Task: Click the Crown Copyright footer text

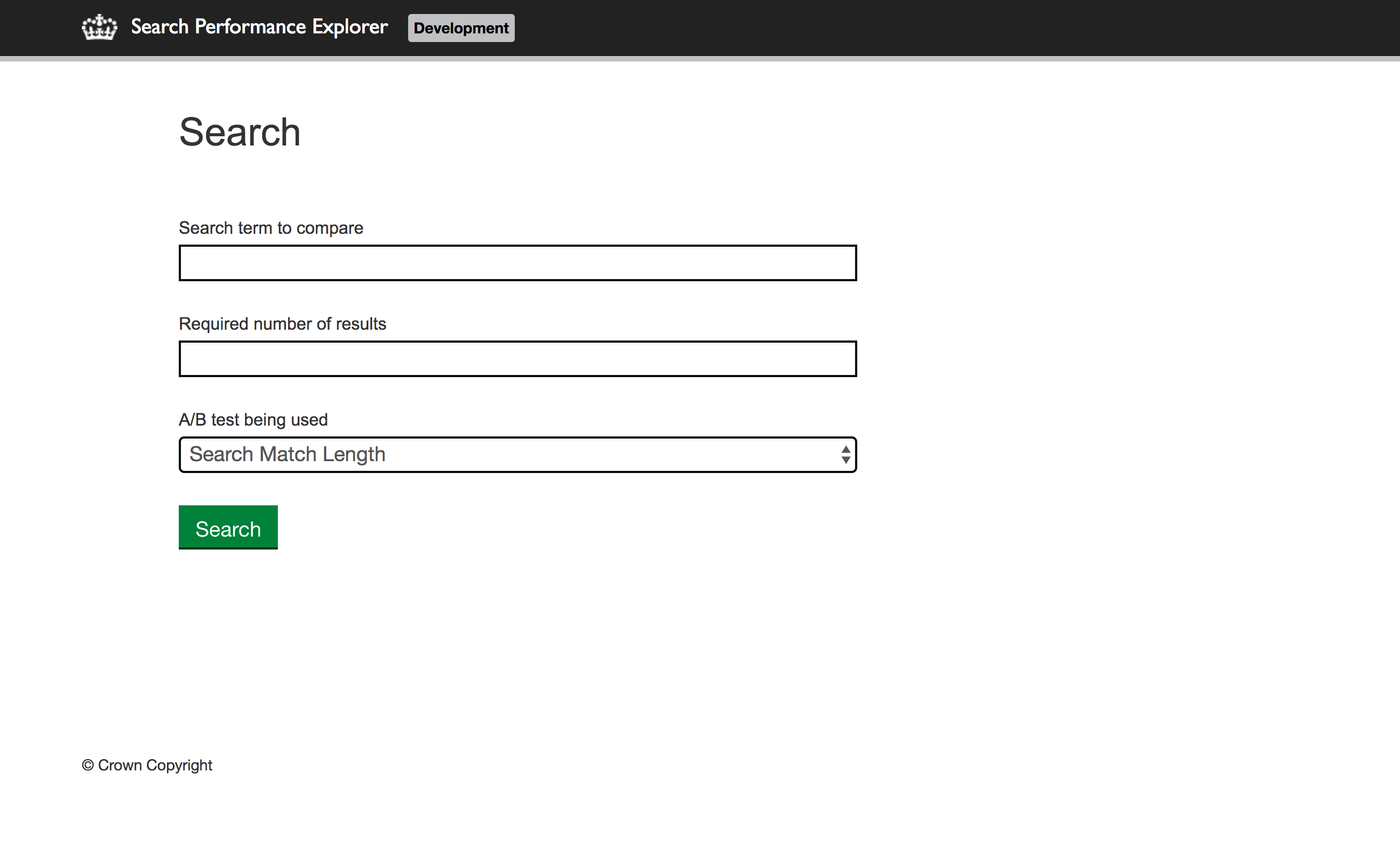Action: [x=155, y=765]
